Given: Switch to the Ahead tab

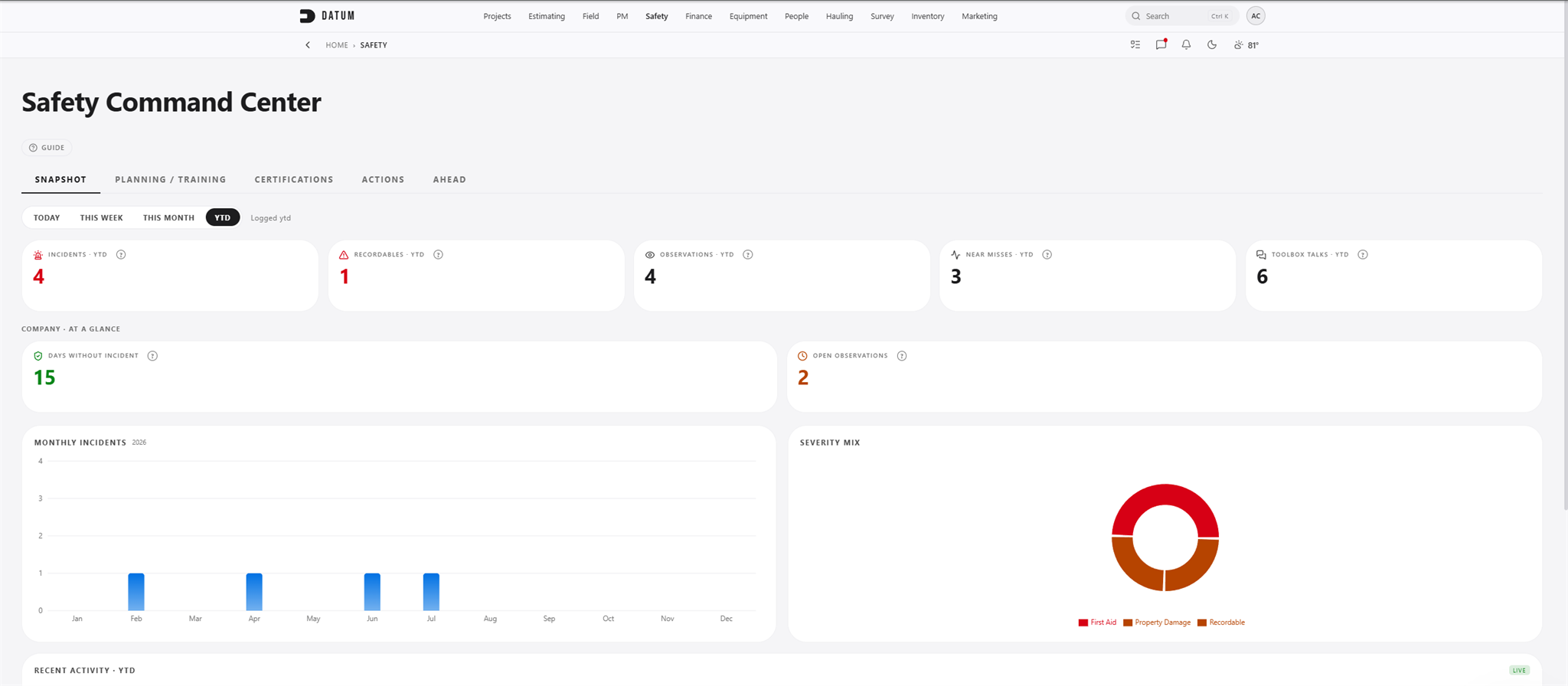Looking at the screenshot, I should [449, 180].
